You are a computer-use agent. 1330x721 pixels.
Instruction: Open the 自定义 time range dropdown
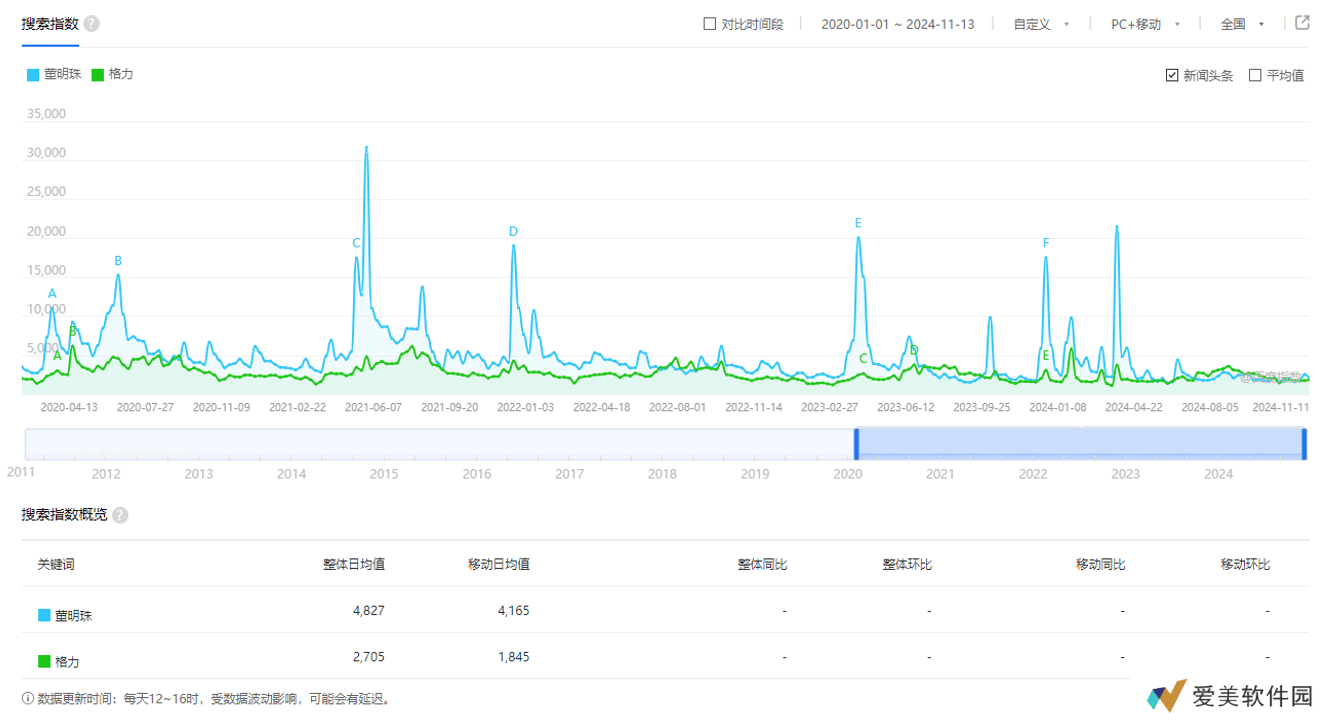click(1041, 24)
